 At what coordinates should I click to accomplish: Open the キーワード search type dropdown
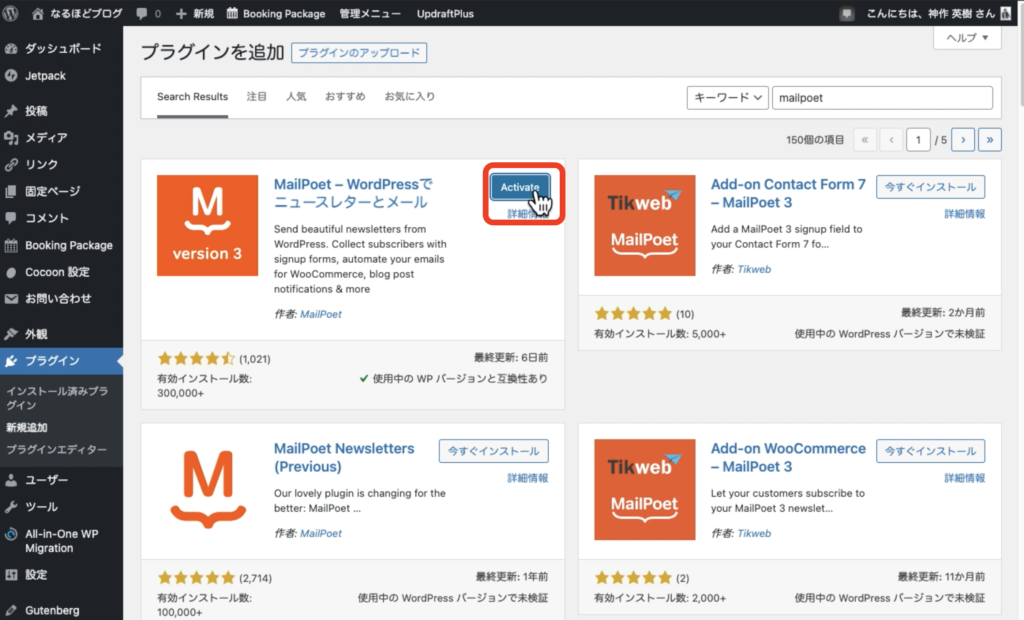727,98
